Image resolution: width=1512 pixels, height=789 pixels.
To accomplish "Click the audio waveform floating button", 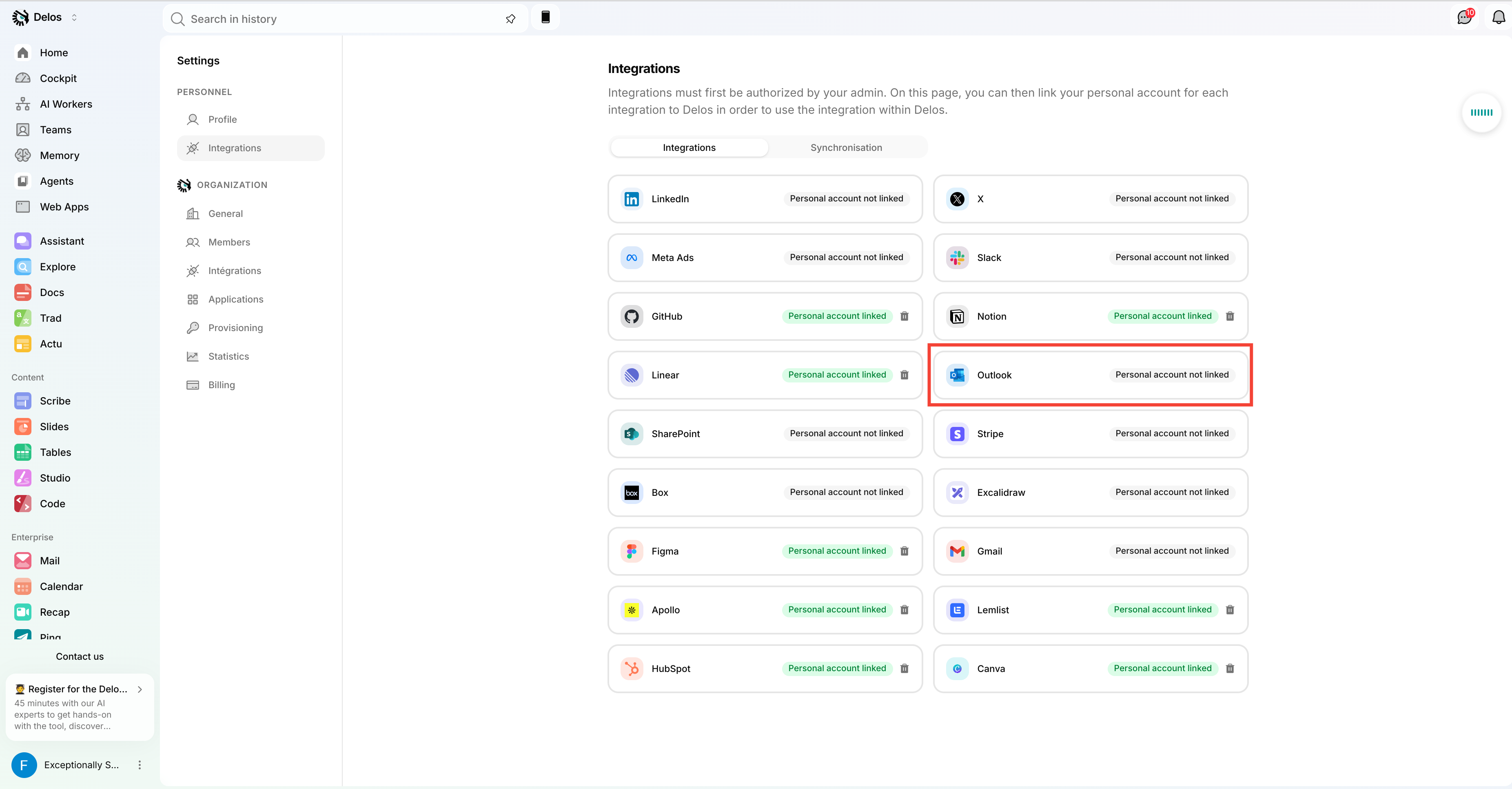I will 1481,113.
